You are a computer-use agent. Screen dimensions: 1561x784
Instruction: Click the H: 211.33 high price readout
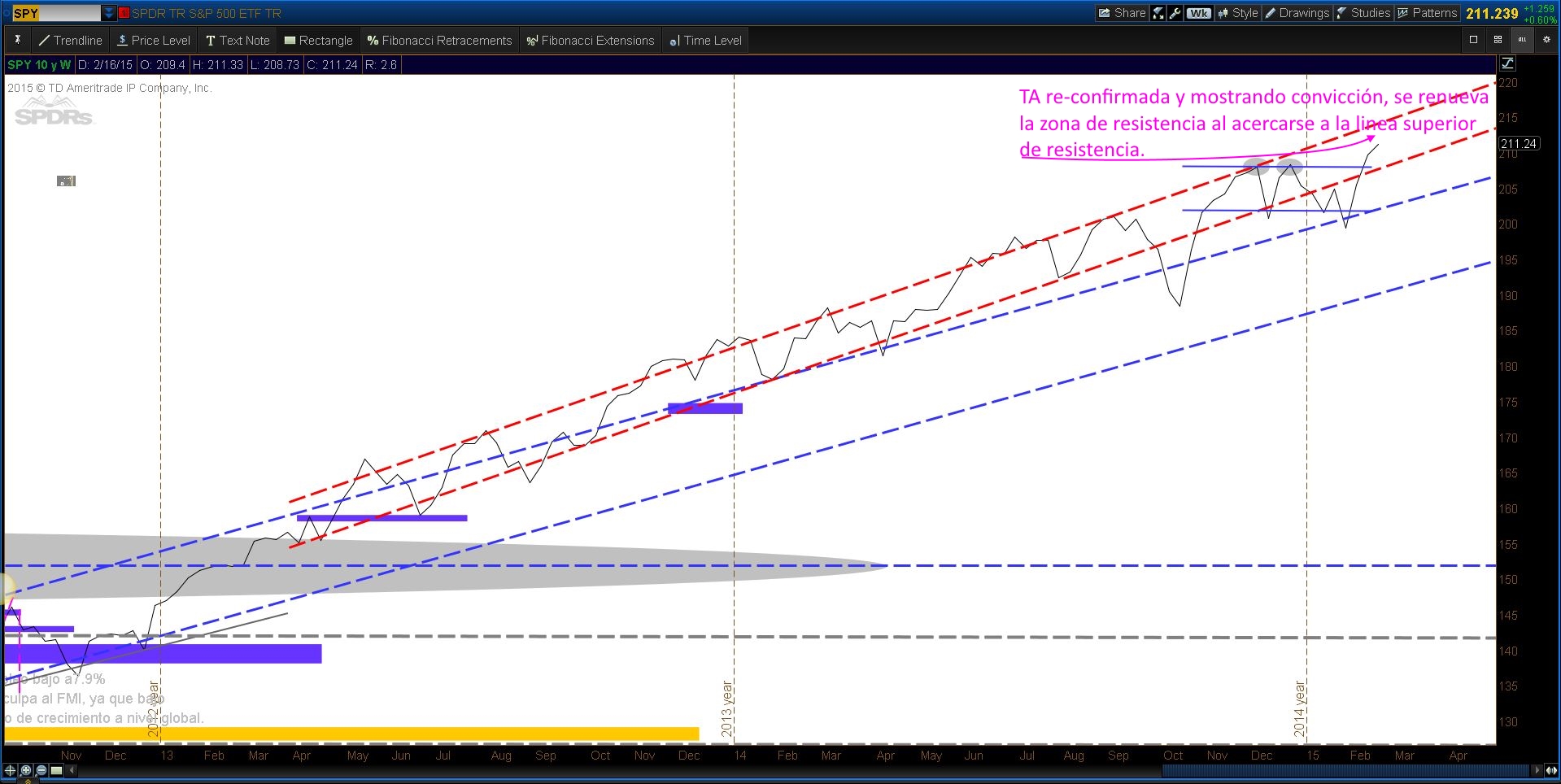pyautogui.click(x=217, y=64)
